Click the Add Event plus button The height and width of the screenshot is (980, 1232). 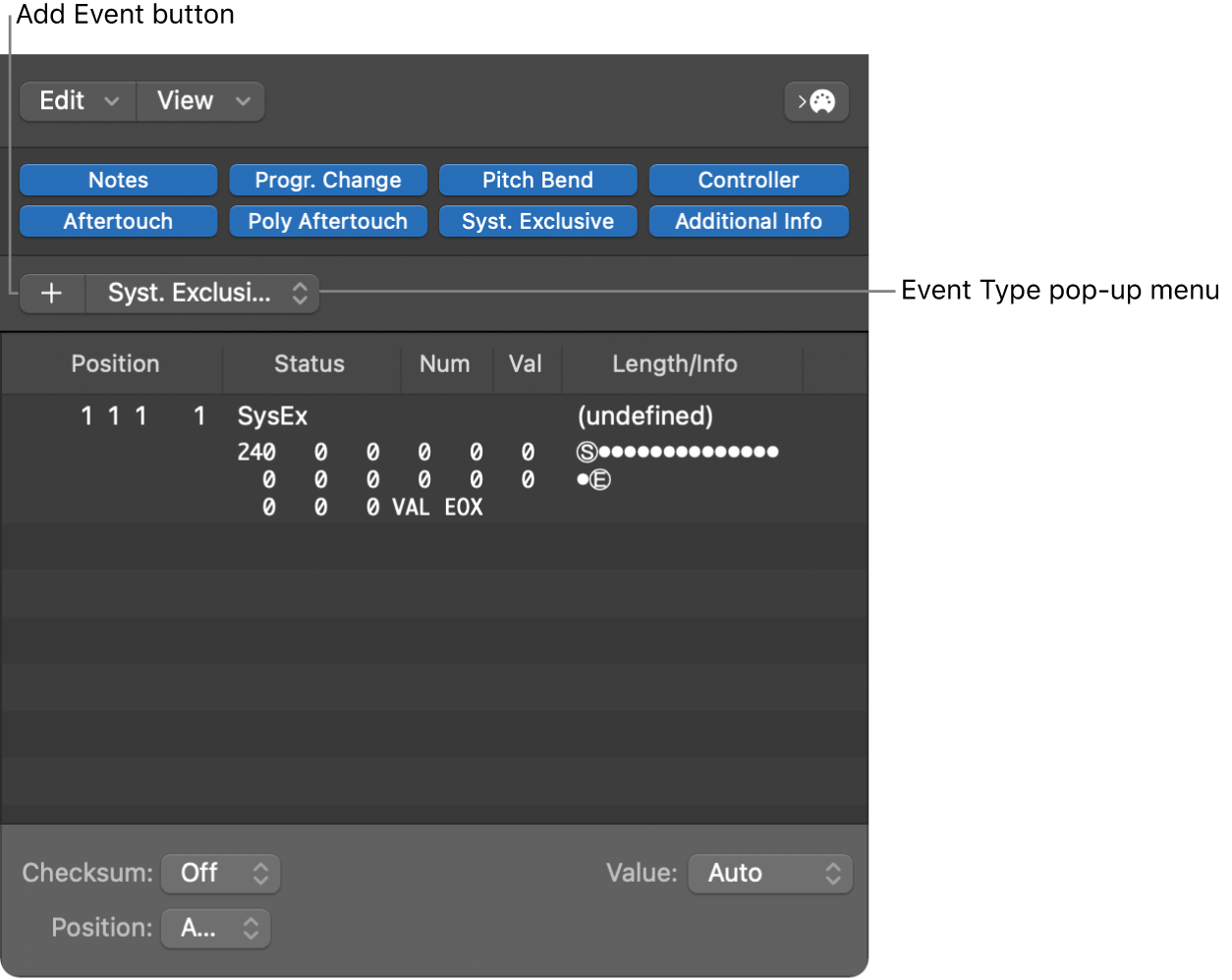pyautogui.click(x=51, y=293)
